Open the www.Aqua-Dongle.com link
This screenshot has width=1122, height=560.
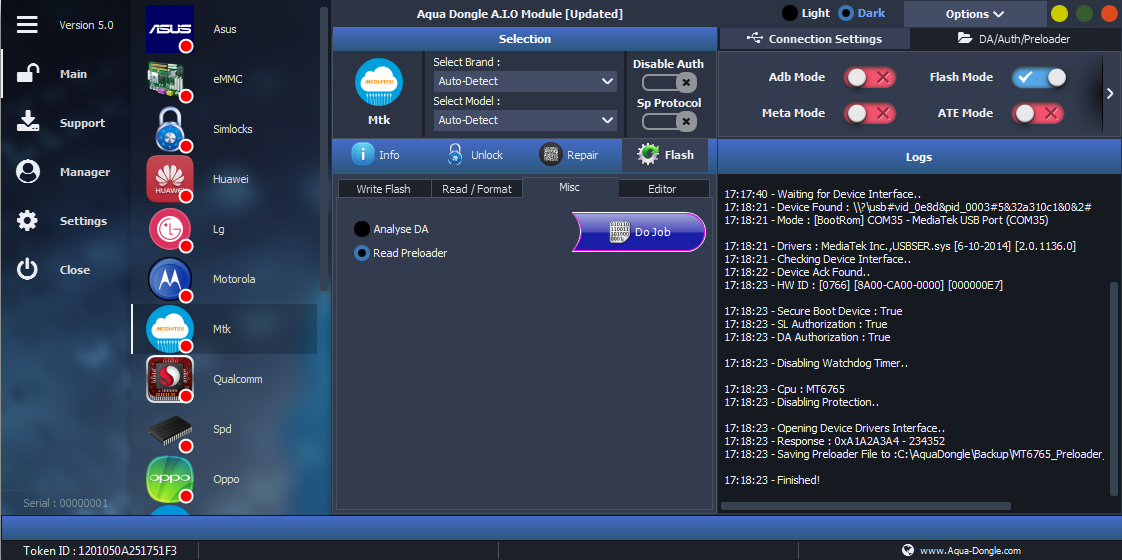[x=970, y=551]
